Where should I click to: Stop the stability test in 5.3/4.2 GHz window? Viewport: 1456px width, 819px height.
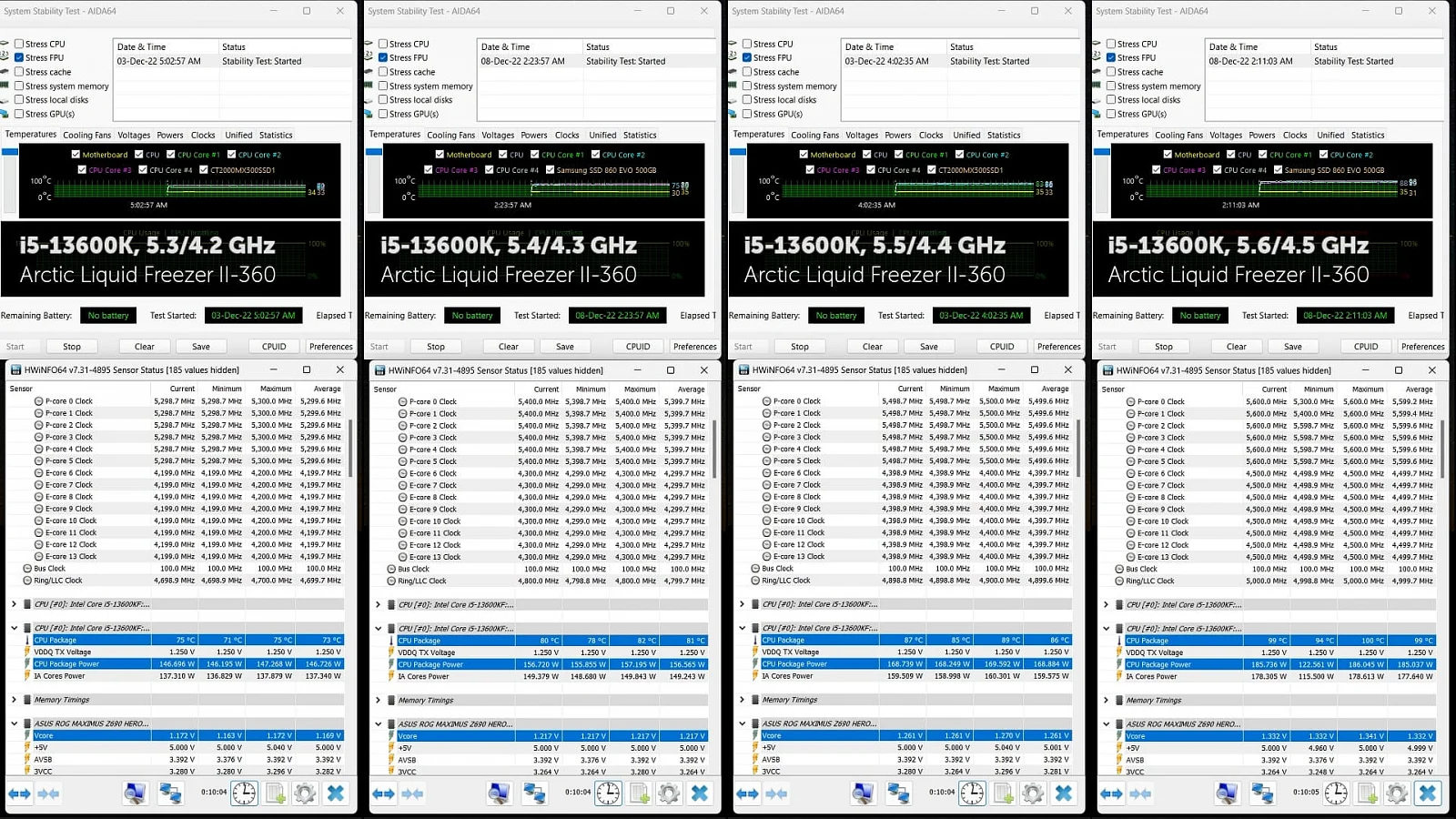tap(72, 347)
